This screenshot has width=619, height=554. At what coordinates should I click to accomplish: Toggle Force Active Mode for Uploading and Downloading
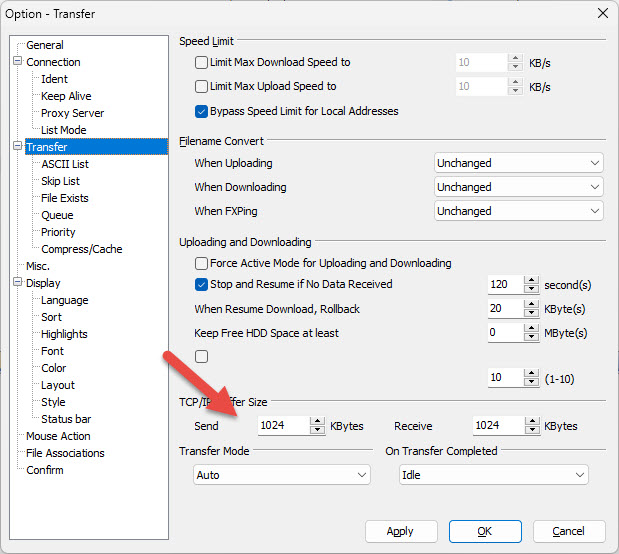pos(201,263)
